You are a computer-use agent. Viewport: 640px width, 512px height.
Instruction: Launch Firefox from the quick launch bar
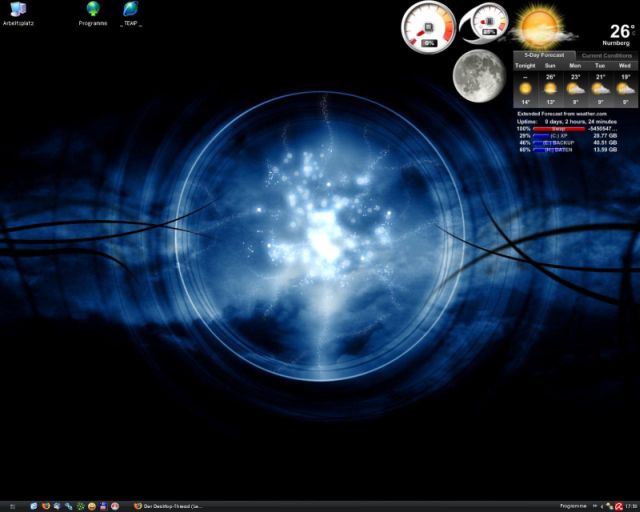coord(47,506)
